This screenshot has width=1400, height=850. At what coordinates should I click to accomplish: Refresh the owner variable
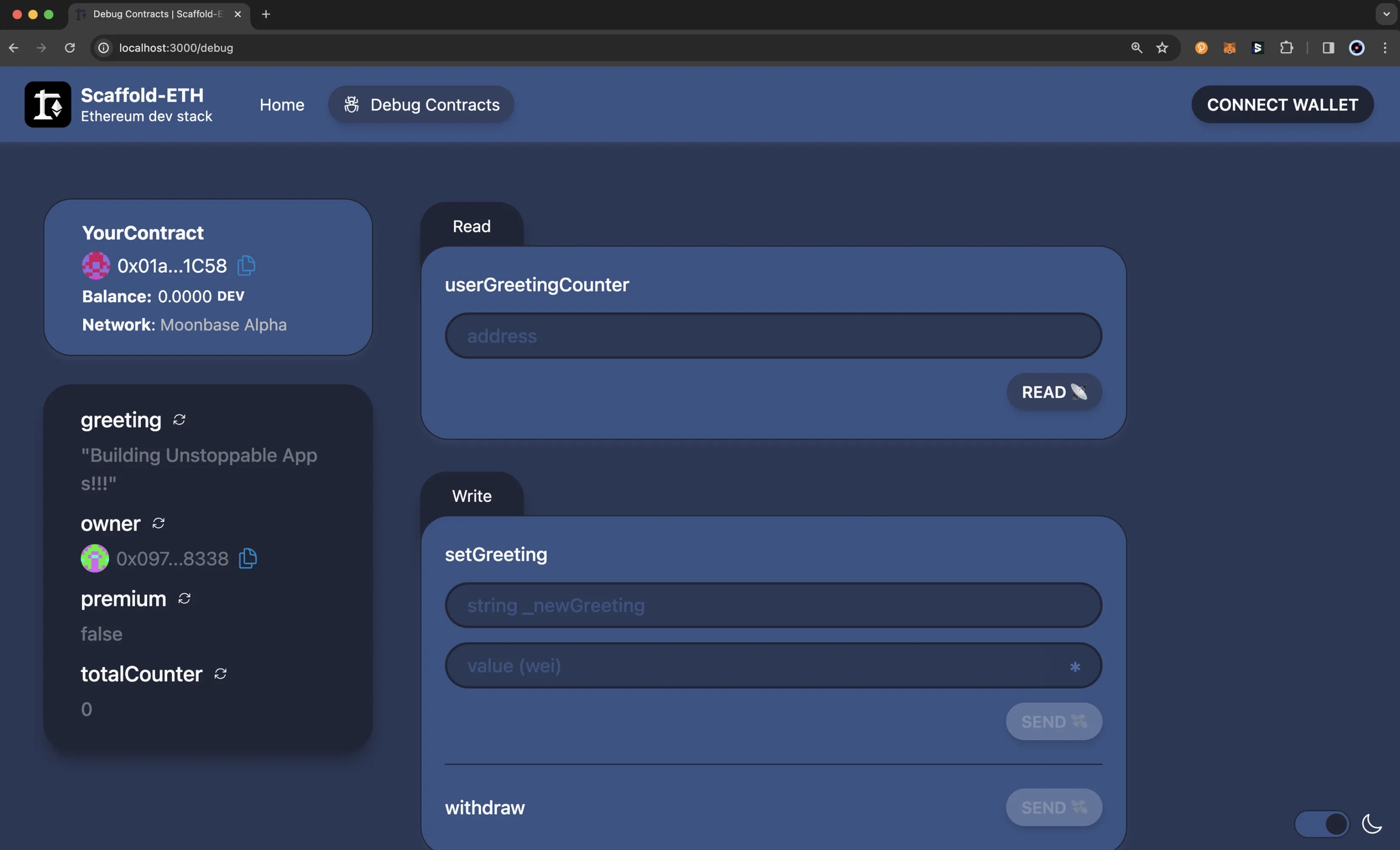pyautogui.click(x=159, y=523)
